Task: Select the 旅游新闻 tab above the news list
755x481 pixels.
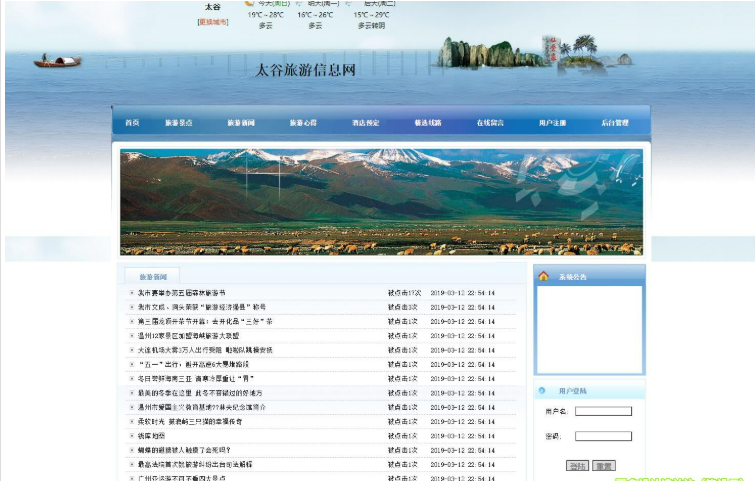Action: [x=153, y=277]
